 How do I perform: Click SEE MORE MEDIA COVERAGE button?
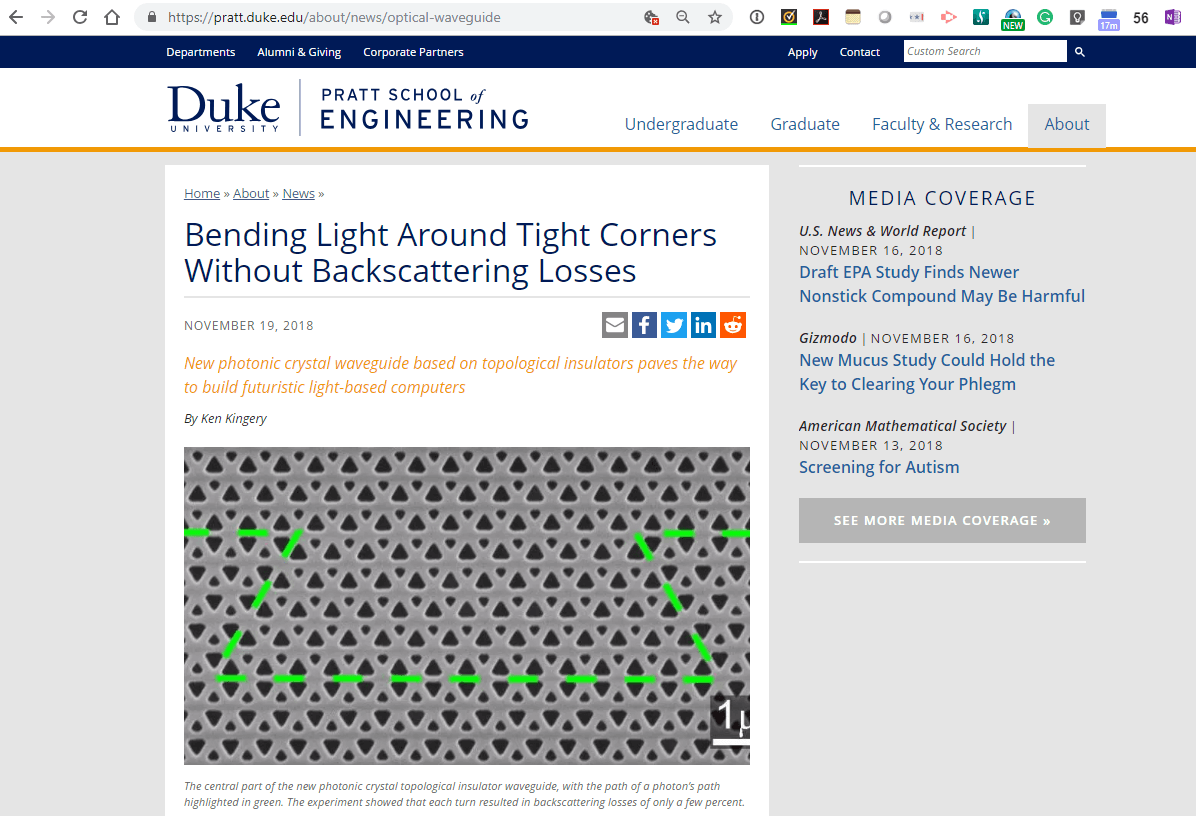(x=941, y=520)
